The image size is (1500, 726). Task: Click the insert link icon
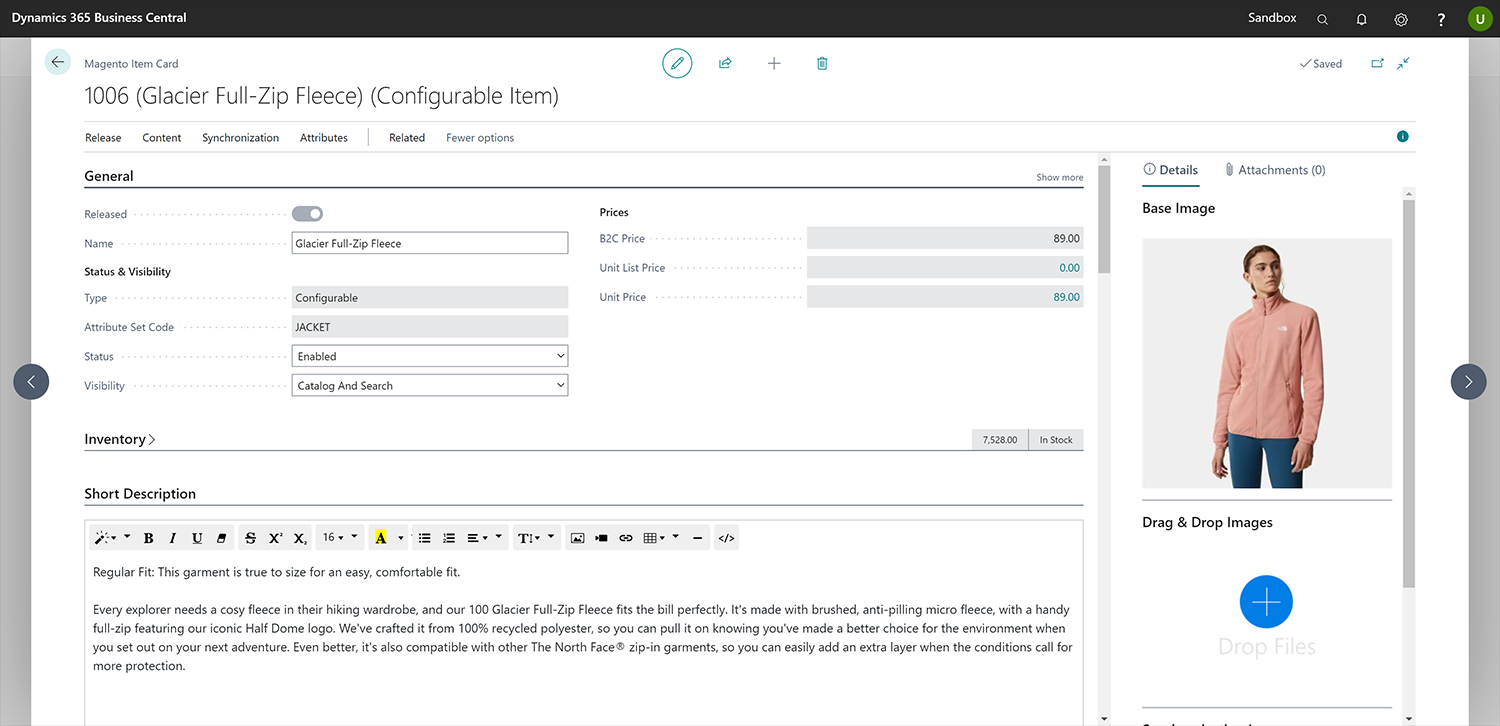(626, 538)
